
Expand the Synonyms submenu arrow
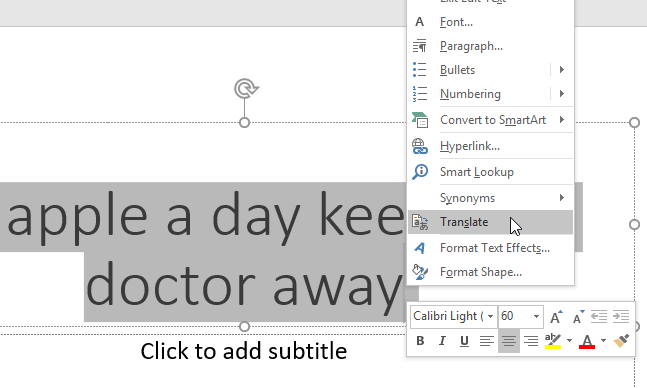(x=562, y=198)
